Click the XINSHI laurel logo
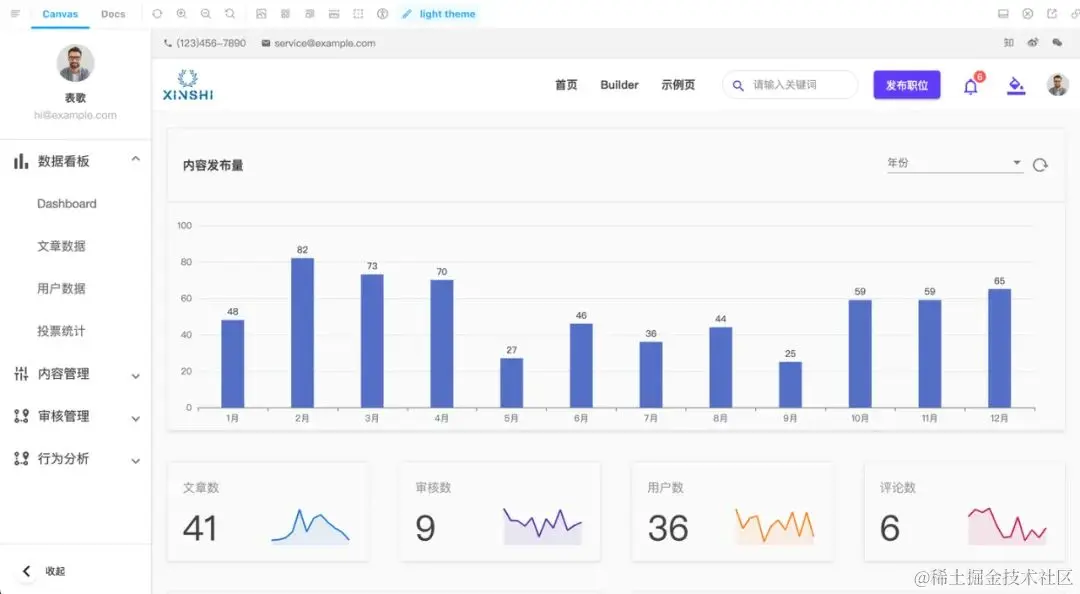This screenshot has height=594, width=1080. coord(187,85)
